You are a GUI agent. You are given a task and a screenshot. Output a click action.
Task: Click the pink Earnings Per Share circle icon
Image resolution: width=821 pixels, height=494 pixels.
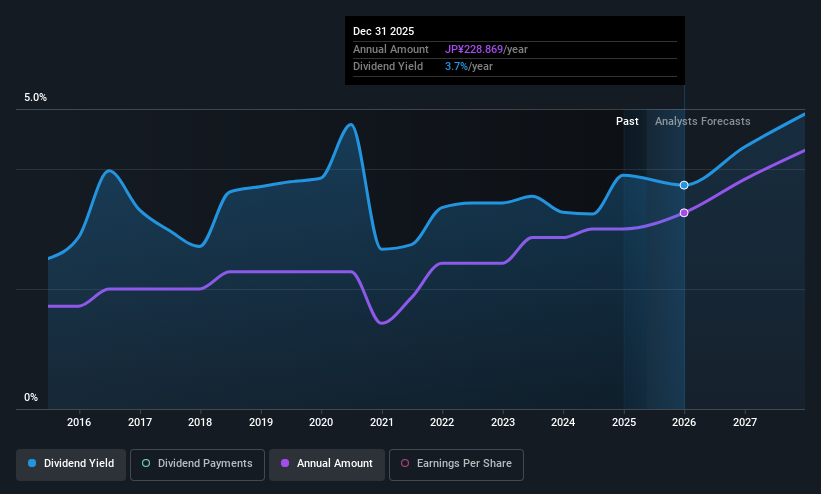click(405, 464)
